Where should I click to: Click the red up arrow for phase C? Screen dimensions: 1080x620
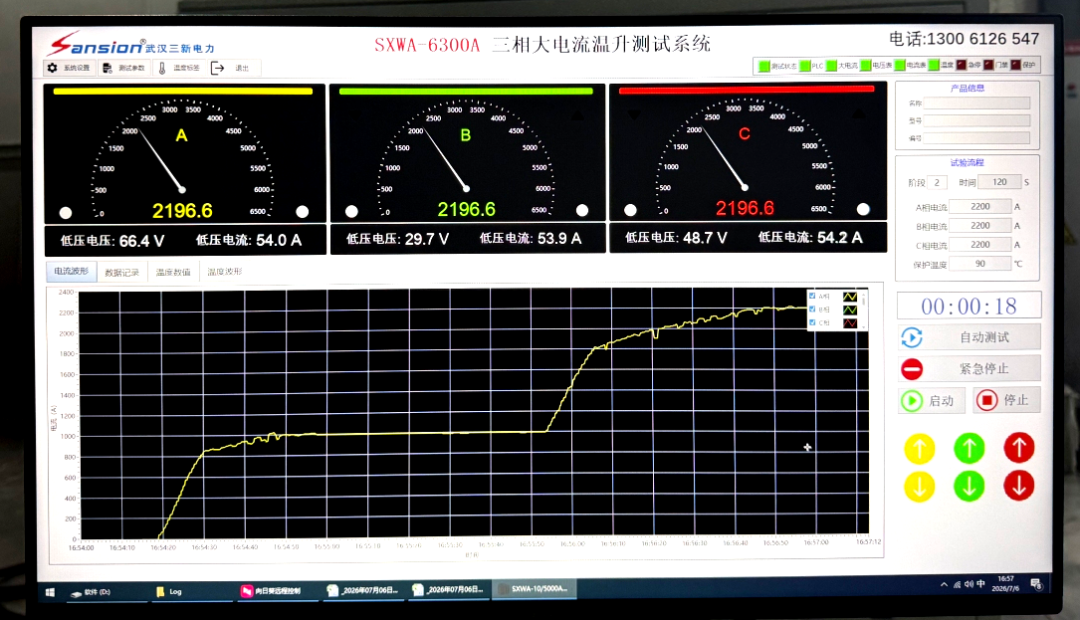[x=1019, y=447]
